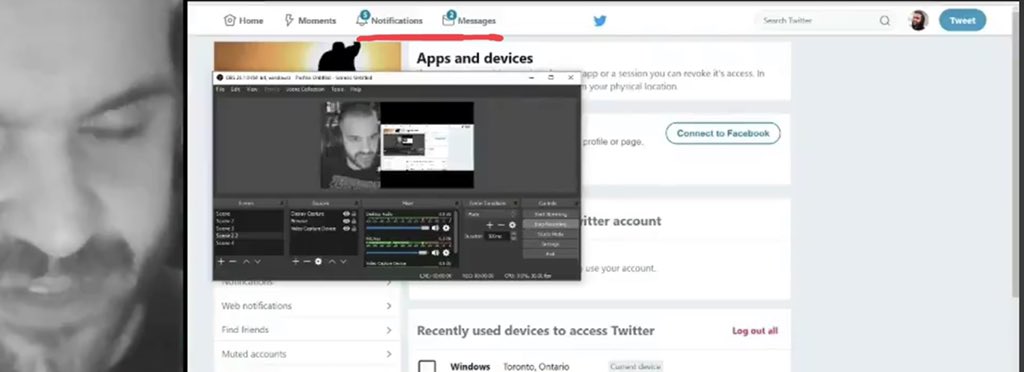Select Scene 4 in the Scenes list
This screenshot has width=1024, height=372.
pyautogui.click(x=249, y=243)
